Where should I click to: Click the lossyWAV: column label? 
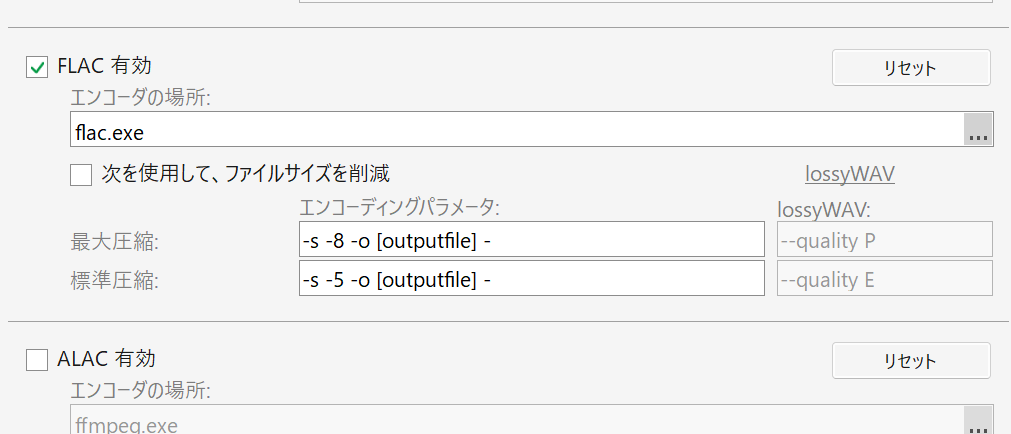(824, 209)
